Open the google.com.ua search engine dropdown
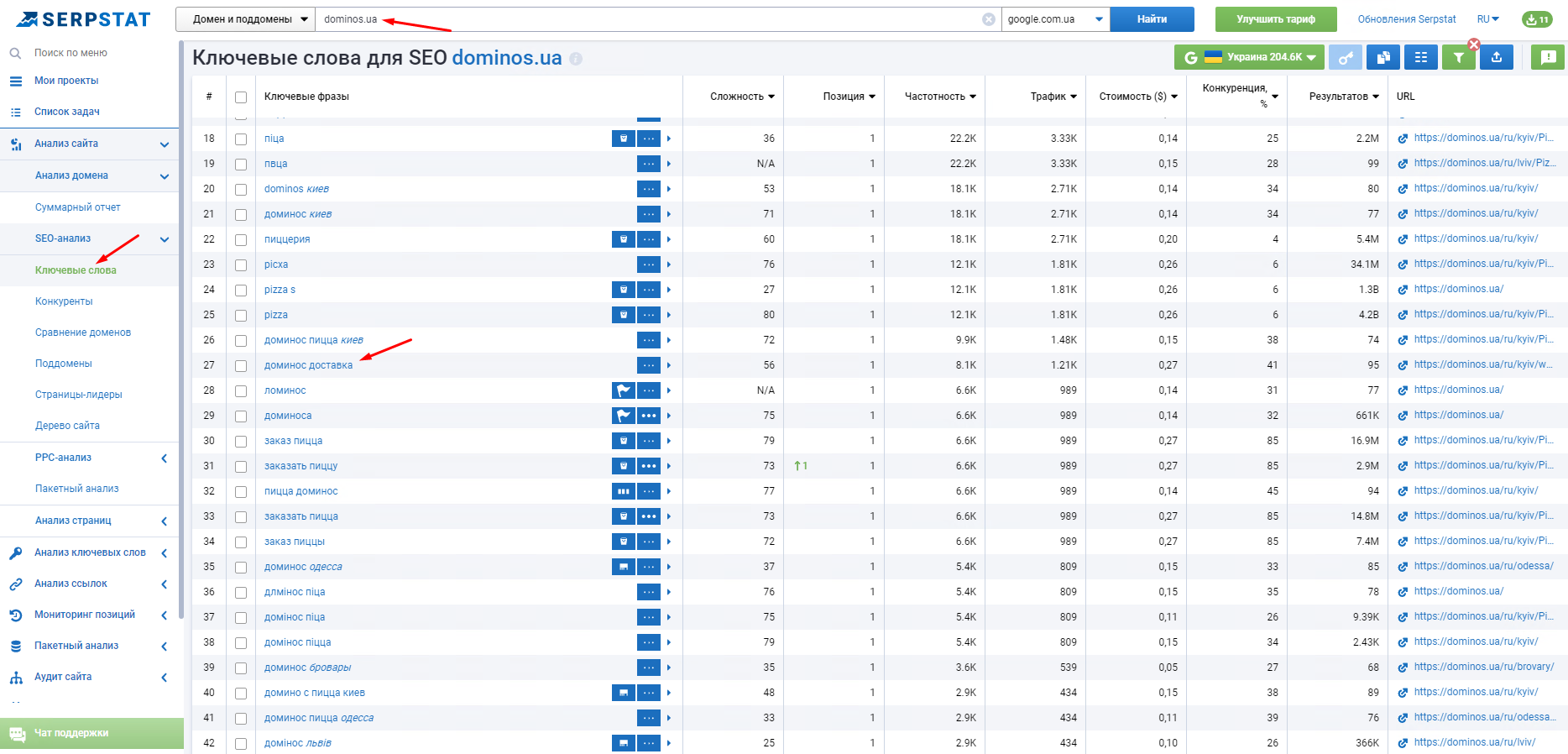The height and width of the screenshot is (754, 1568). click(1055, 19)
